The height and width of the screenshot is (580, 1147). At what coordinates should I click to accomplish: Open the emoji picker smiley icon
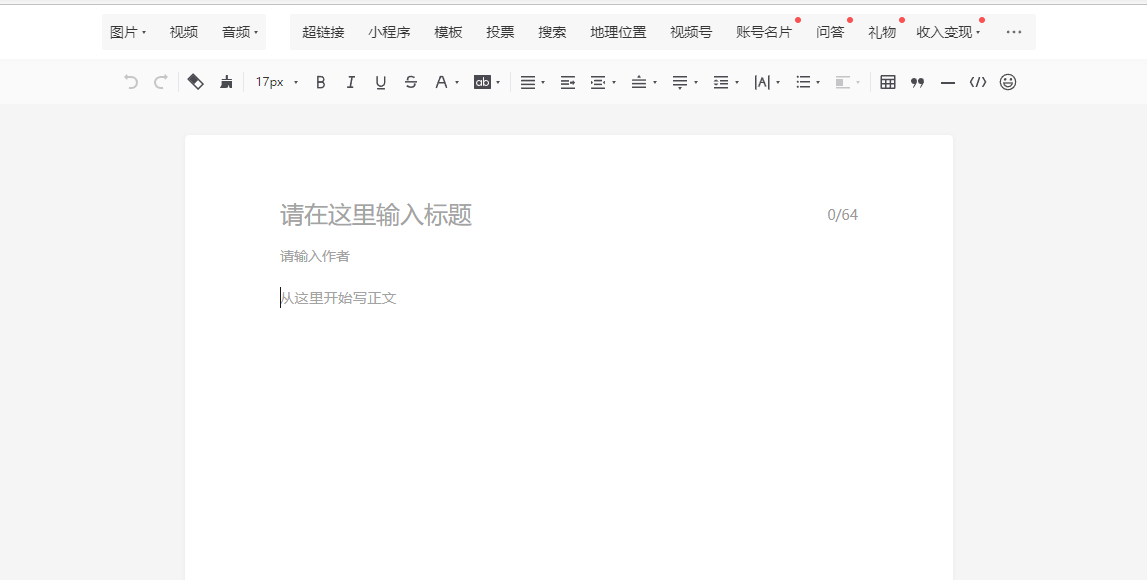1008,82
